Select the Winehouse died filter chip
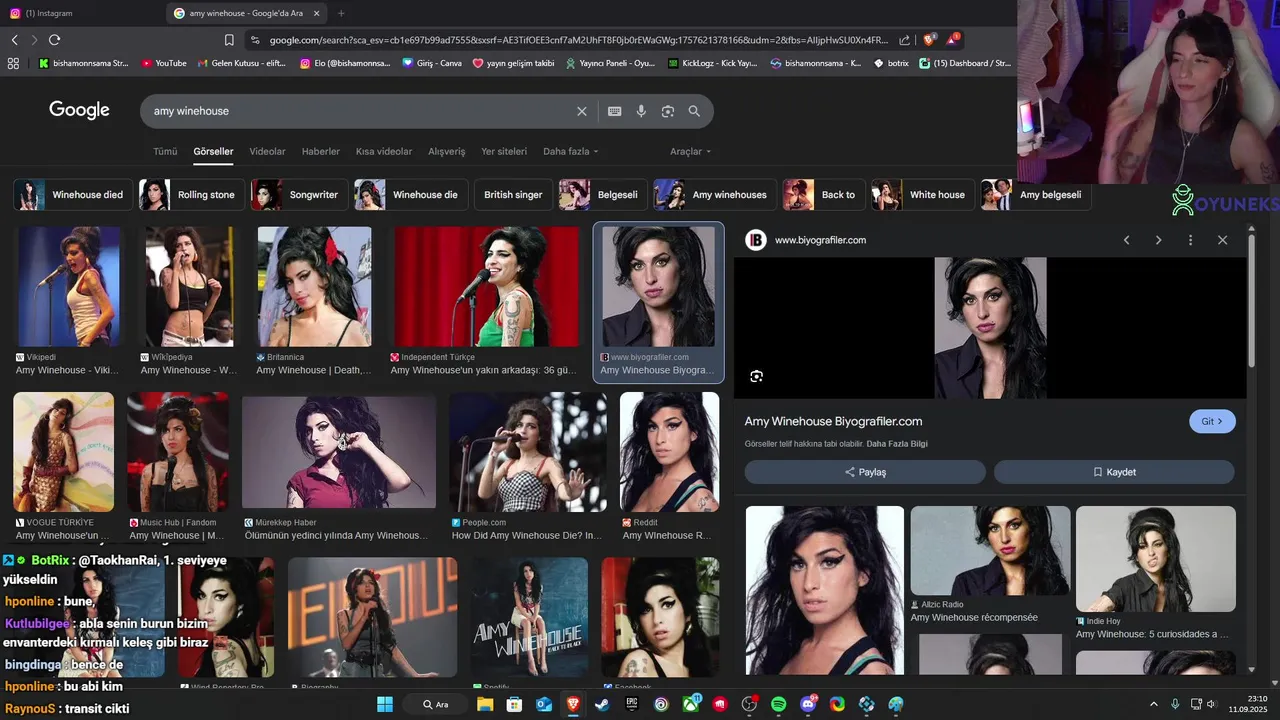 click(x=72, y=195)
